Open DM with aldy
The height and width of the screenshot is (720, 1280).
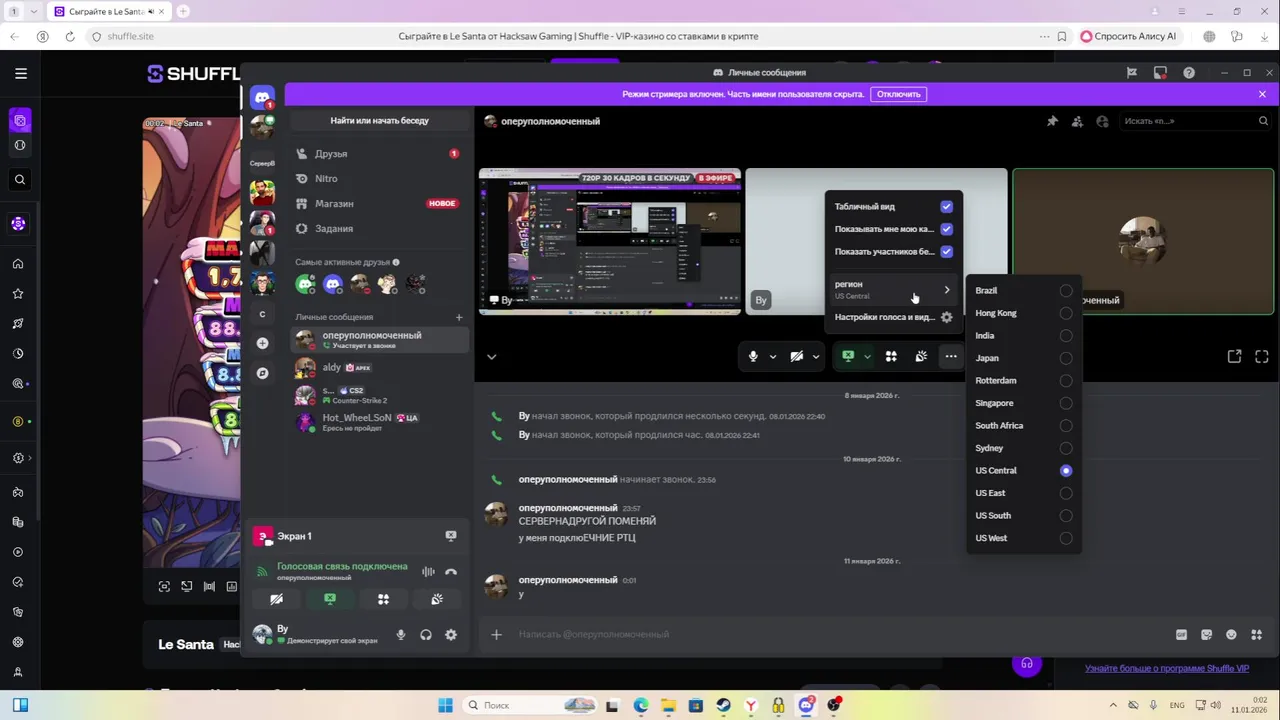tap(379, 367)
